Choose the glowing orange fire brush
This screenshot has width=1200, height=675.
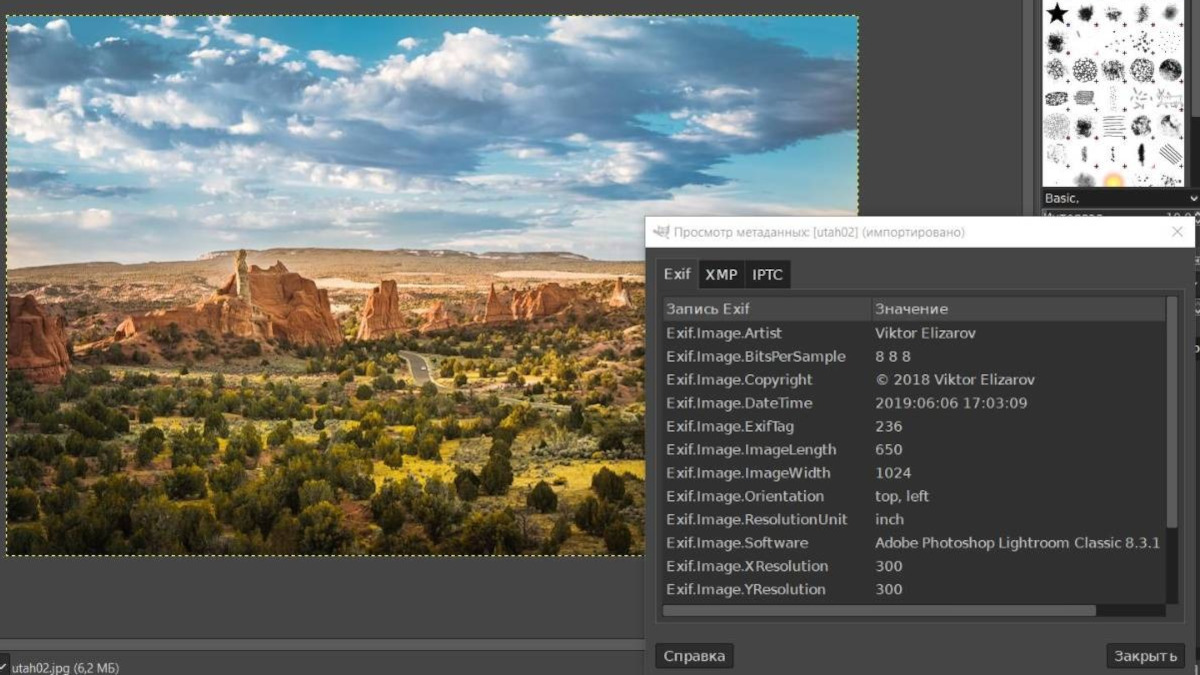[x=1113, y=179]
